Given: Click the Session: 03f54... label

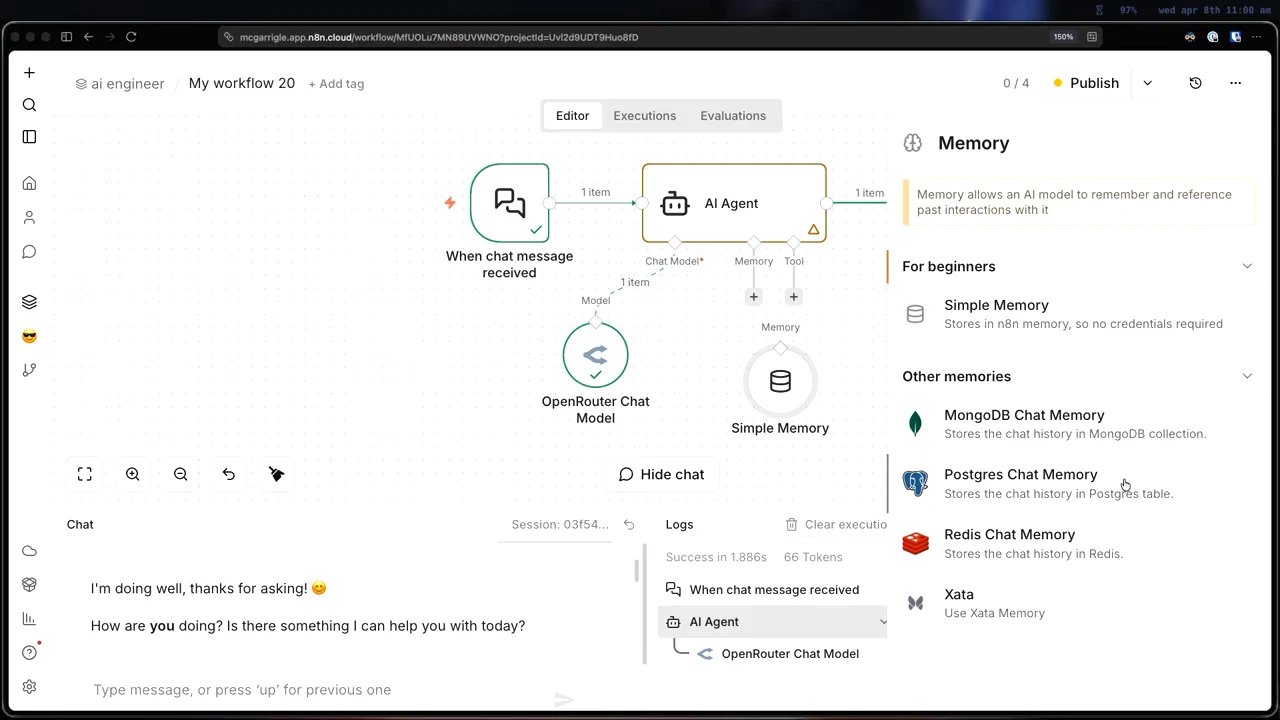Looking at the screenshot, I should coord(560,524).
